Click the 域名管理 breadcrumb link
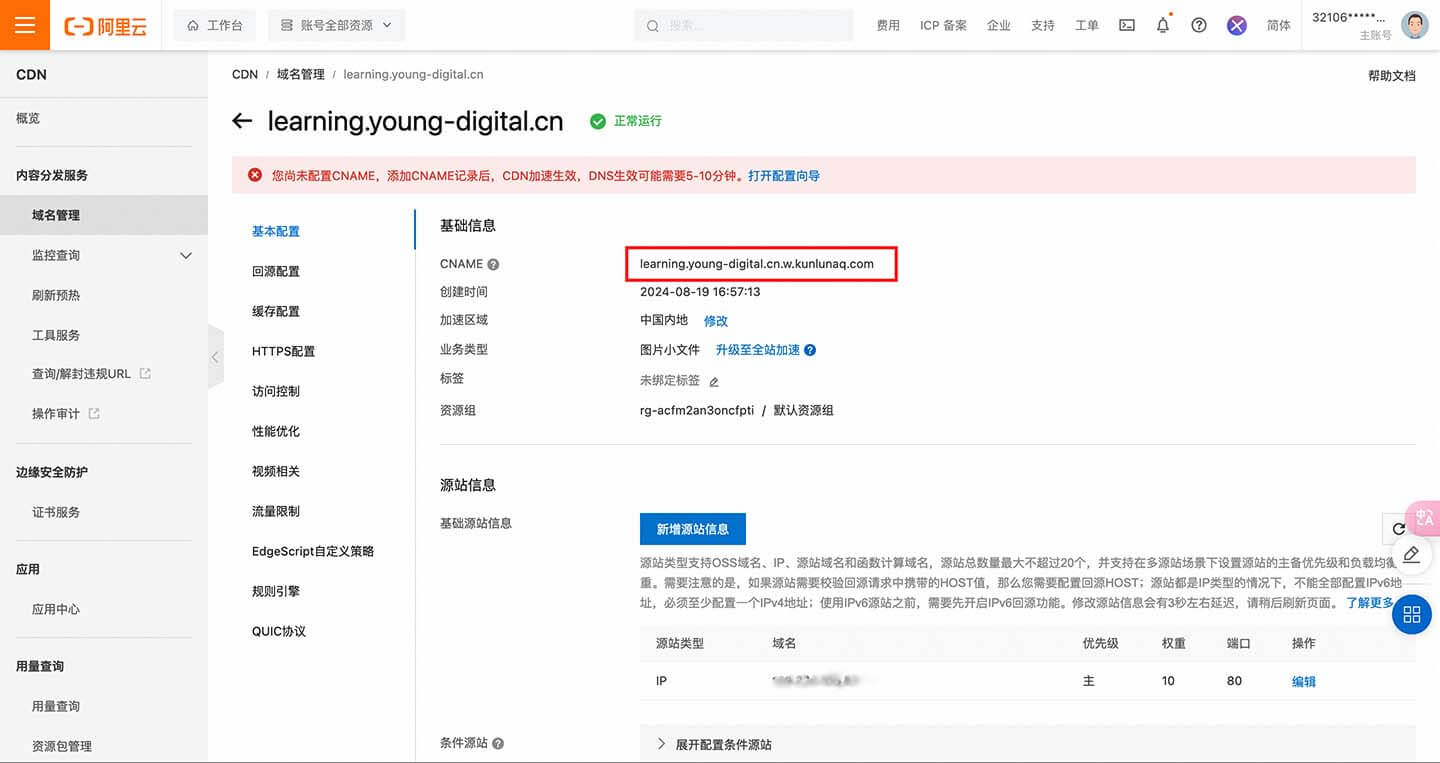This screenshot has height=763, width=1440. click(x=301, y=75)
